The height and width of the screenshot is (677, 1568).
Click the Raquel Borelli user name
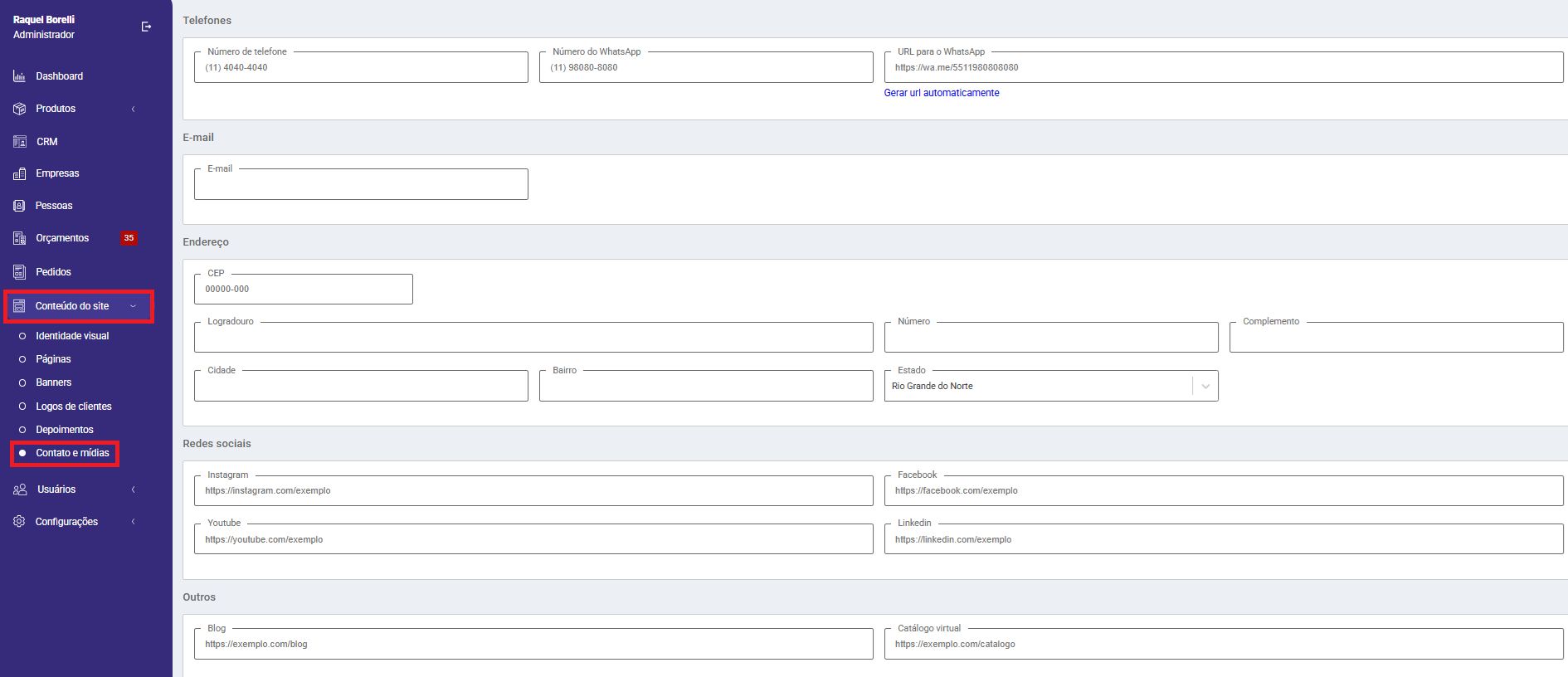point(44,20)
